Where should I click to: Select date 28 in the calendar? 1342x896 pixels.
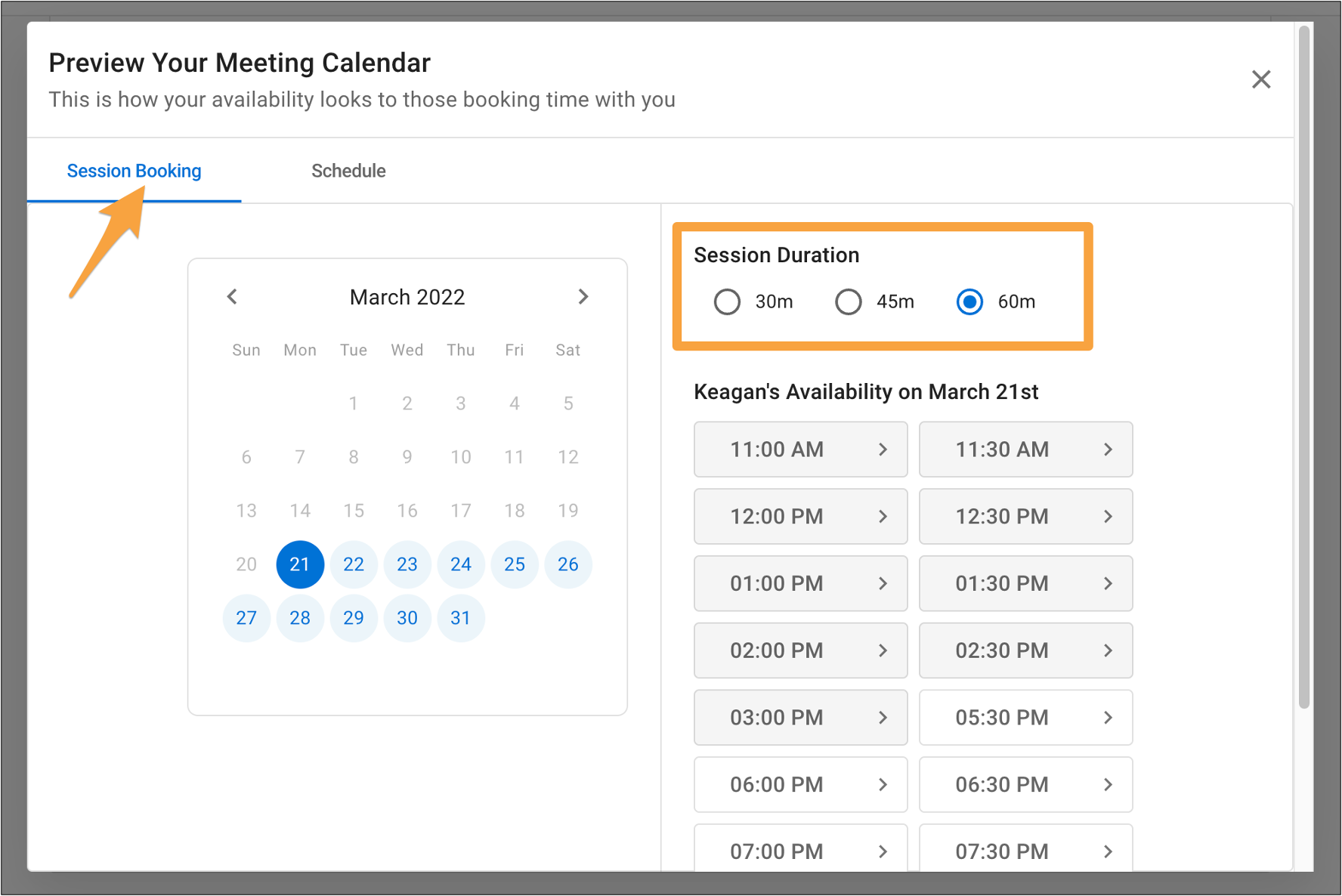tap(300, 618)
